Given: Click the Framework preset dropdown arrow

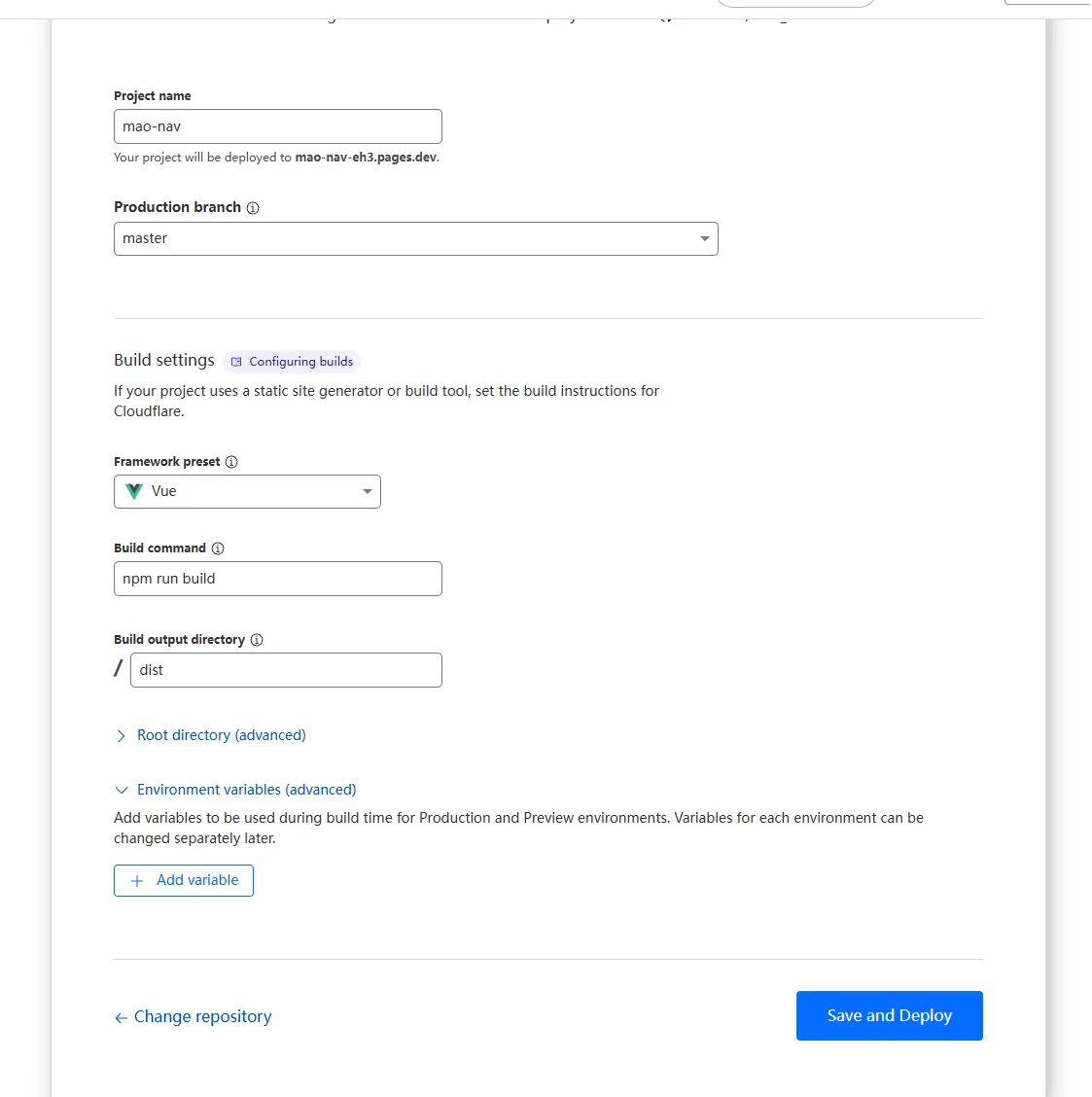Looking at the screenshot, I should [x=367, y=492].
